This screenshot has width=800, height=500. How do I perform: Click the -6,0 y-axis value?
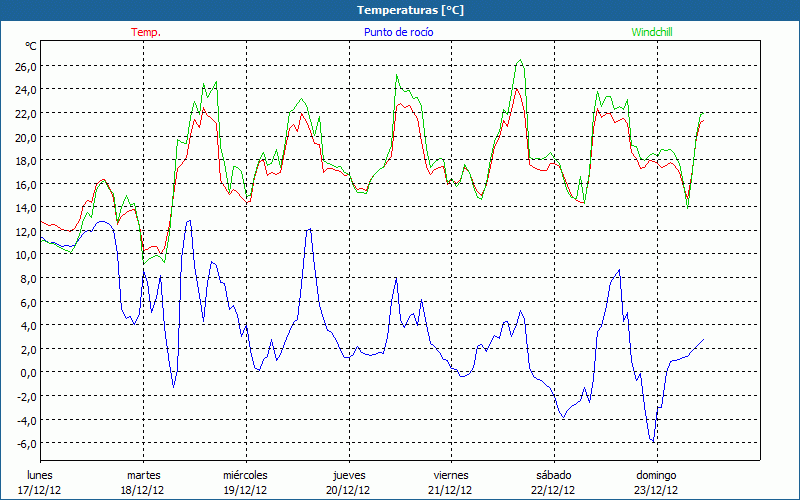pos(24,443)
